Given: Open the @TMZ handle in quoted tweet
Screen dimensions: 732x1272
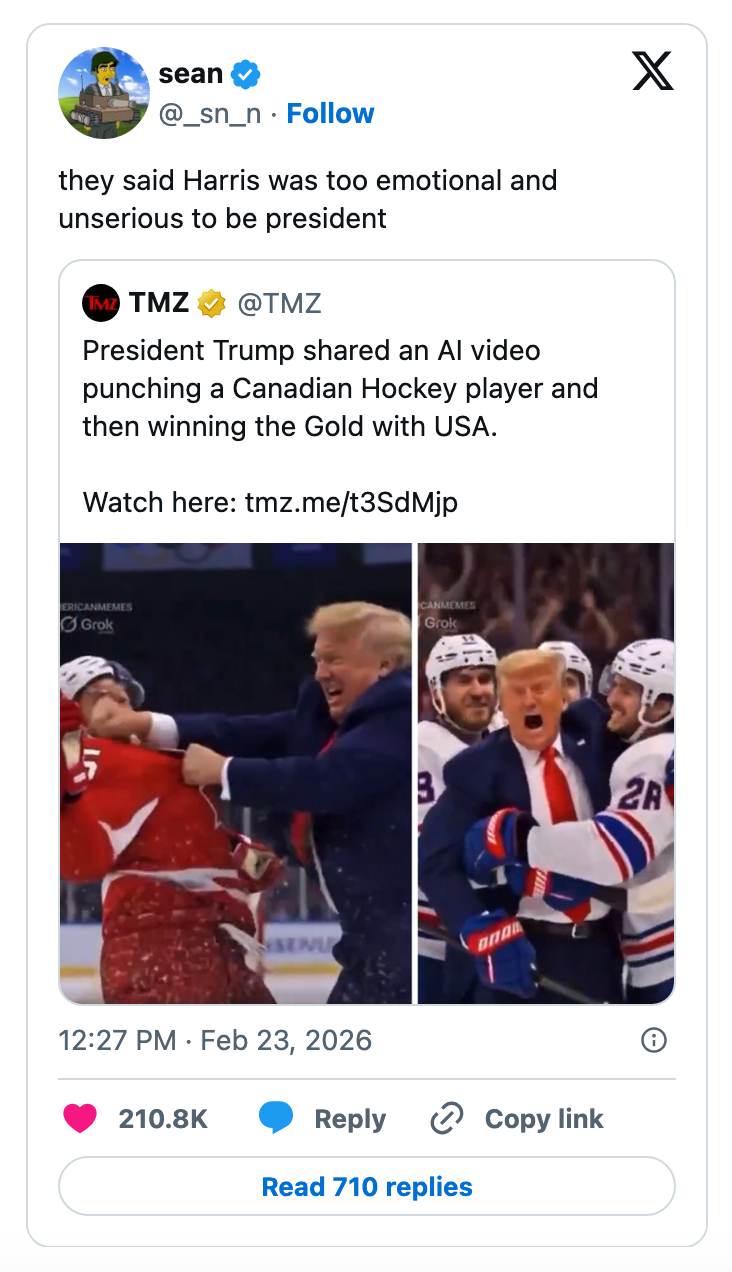Looking at the screenshot, I should click(x=279, y=303).
